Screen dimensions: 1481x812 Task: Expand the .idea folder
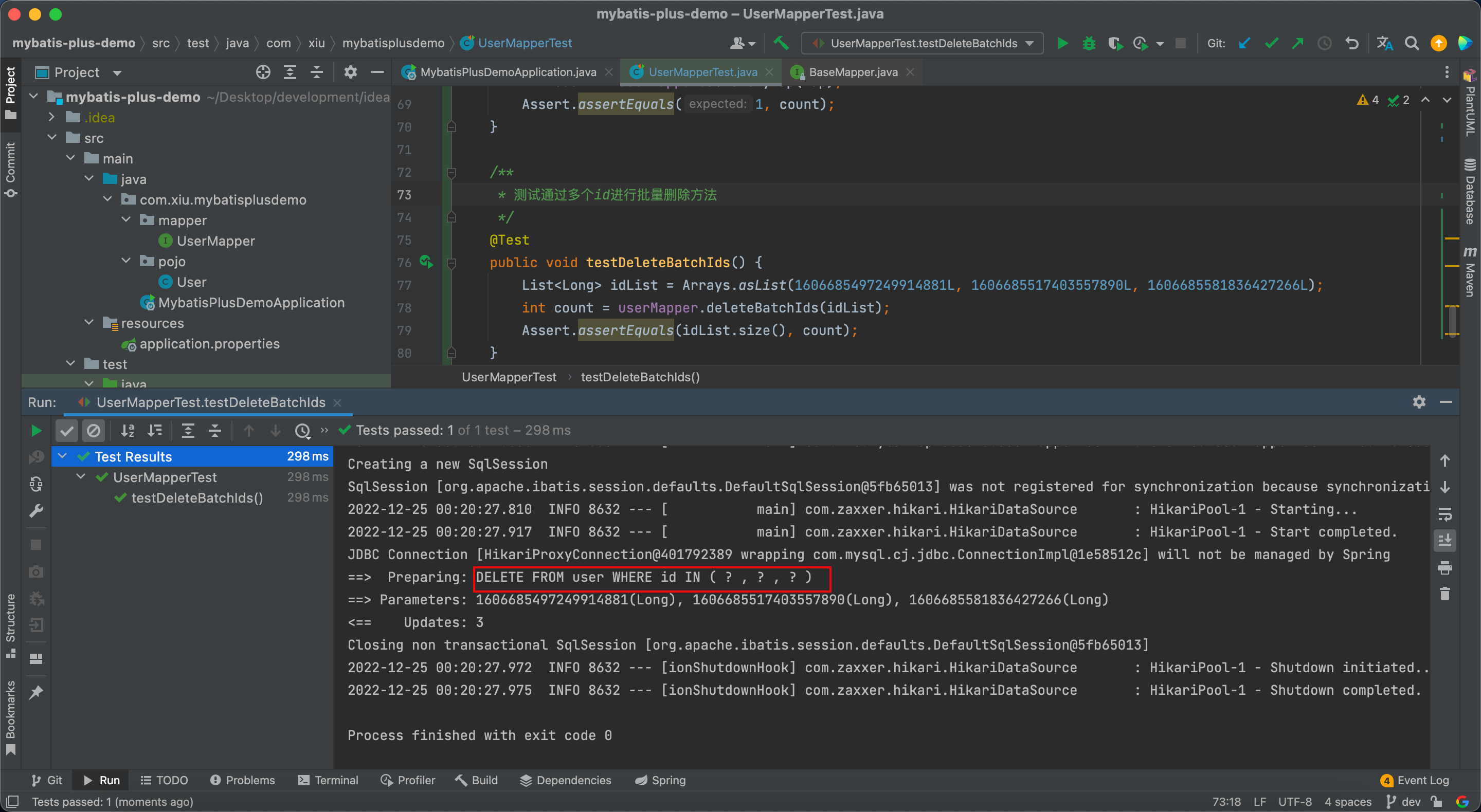point(52,117)
